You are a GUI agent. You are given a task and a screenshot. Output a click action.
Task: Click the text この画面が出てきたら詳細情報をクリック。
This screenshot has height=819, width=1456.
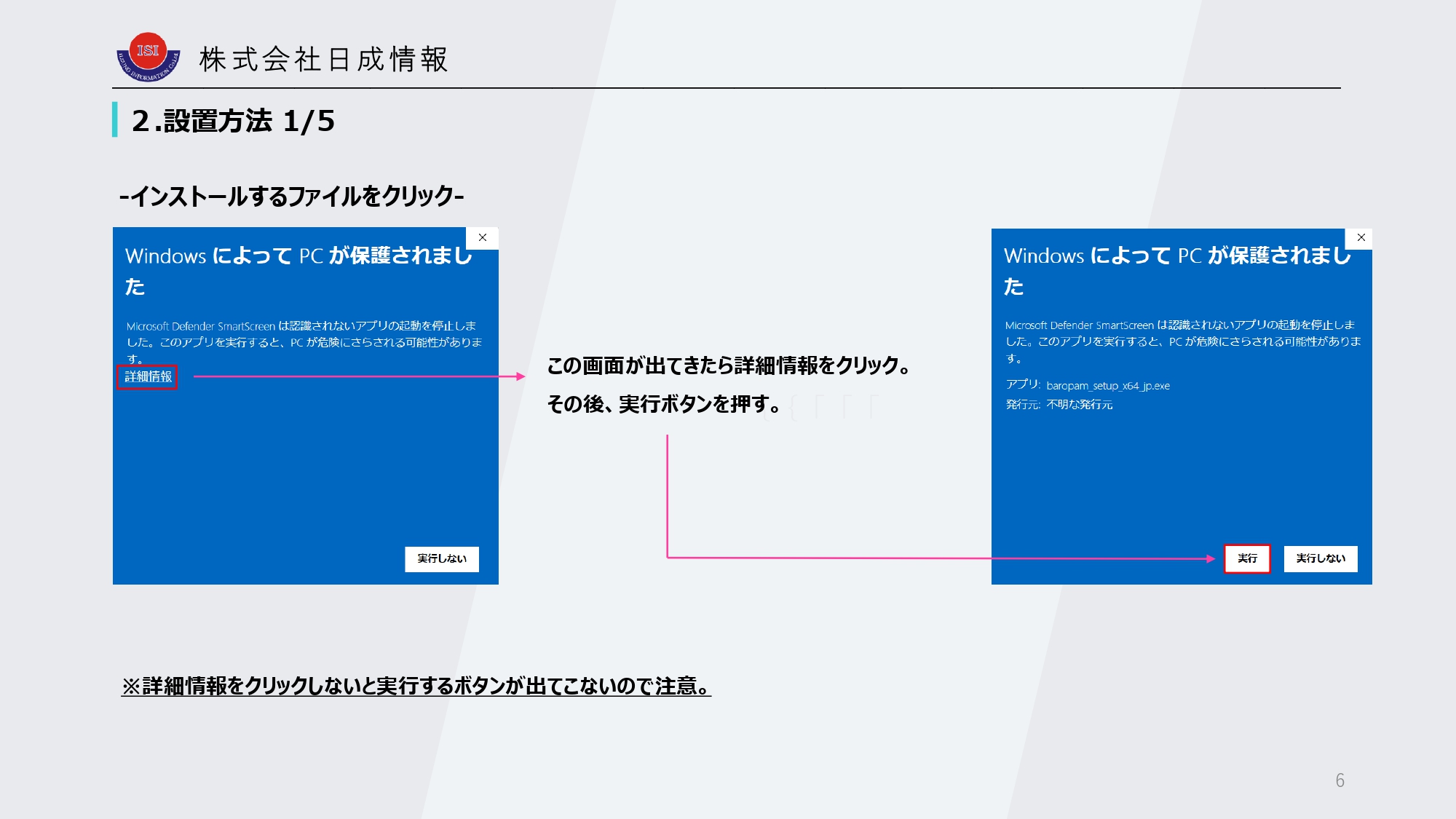coord(729,365)
